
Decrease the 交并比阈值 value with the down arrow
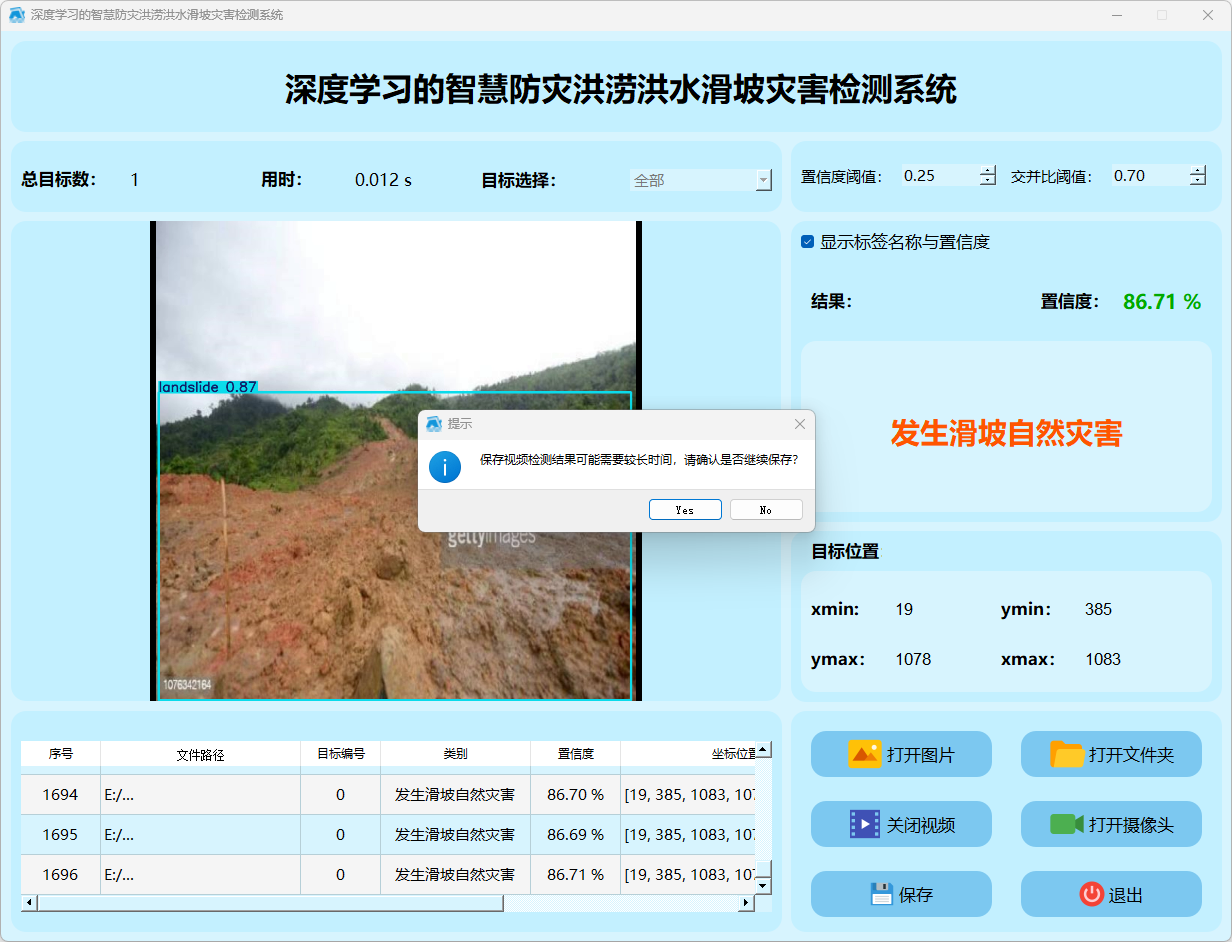tap(1198, 181)
